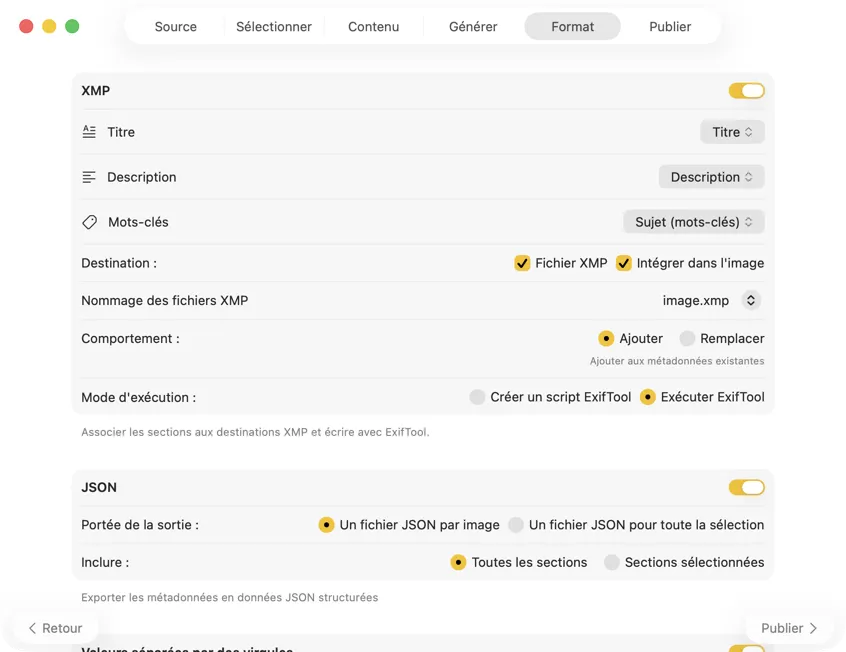
Task: Click the Mots-clés tag icon
Action: 89,222
